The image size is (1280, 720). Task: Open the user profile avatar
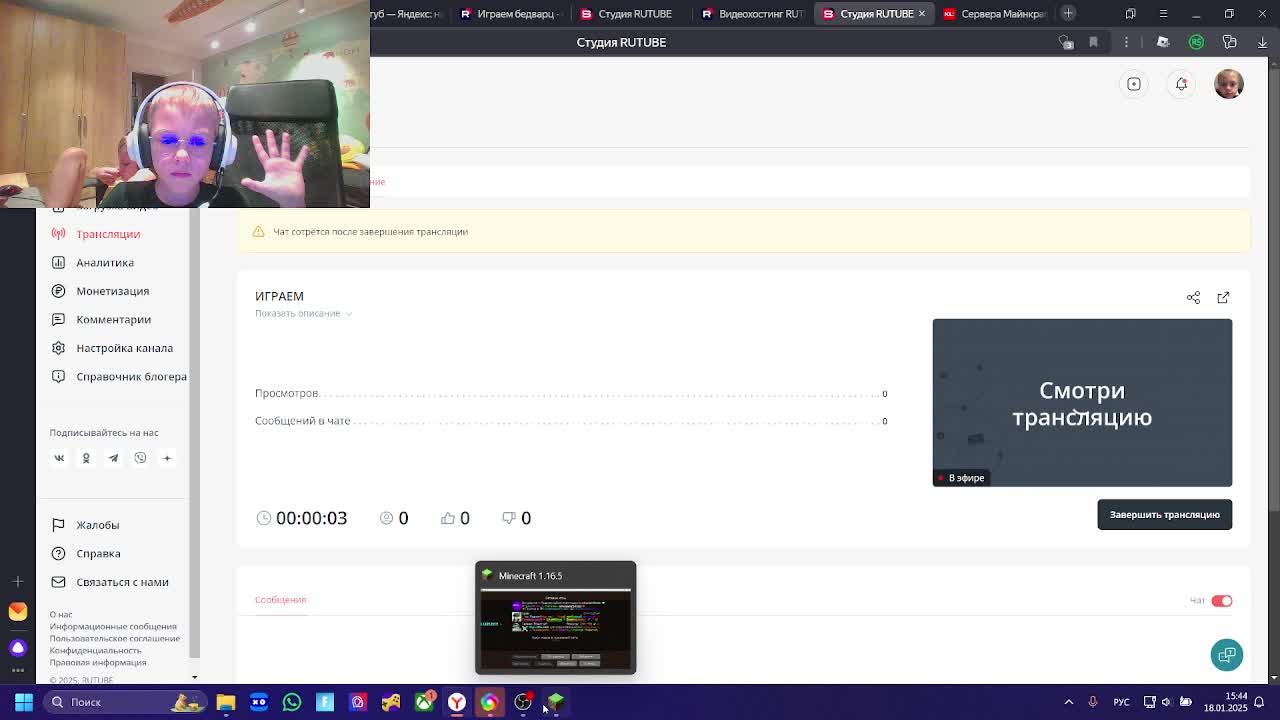pos(1229,84)
